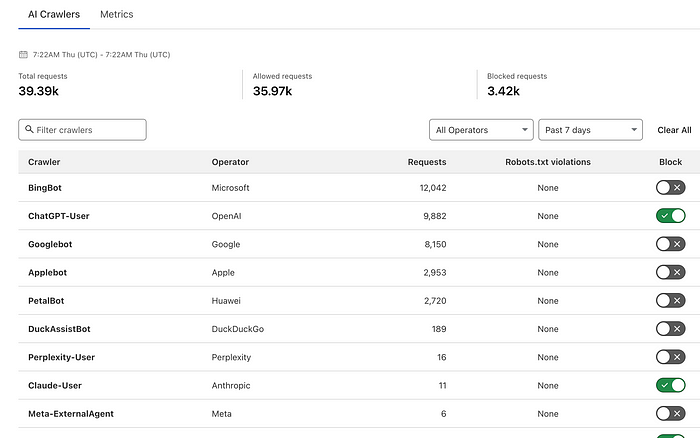Click the 7:22AM Thu (UTC) date range text
This screenshot has height=438, width=700.
coord(101,55)
